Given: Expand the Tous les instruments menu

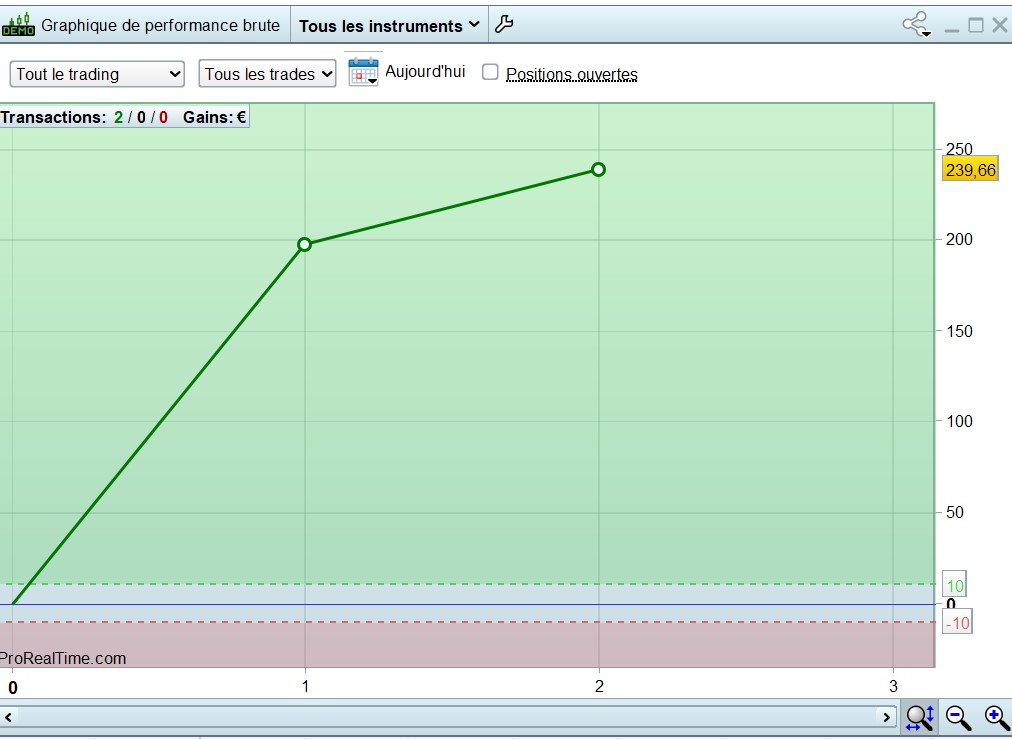Looking at the screenshot, I should click(x=389, y=26).
